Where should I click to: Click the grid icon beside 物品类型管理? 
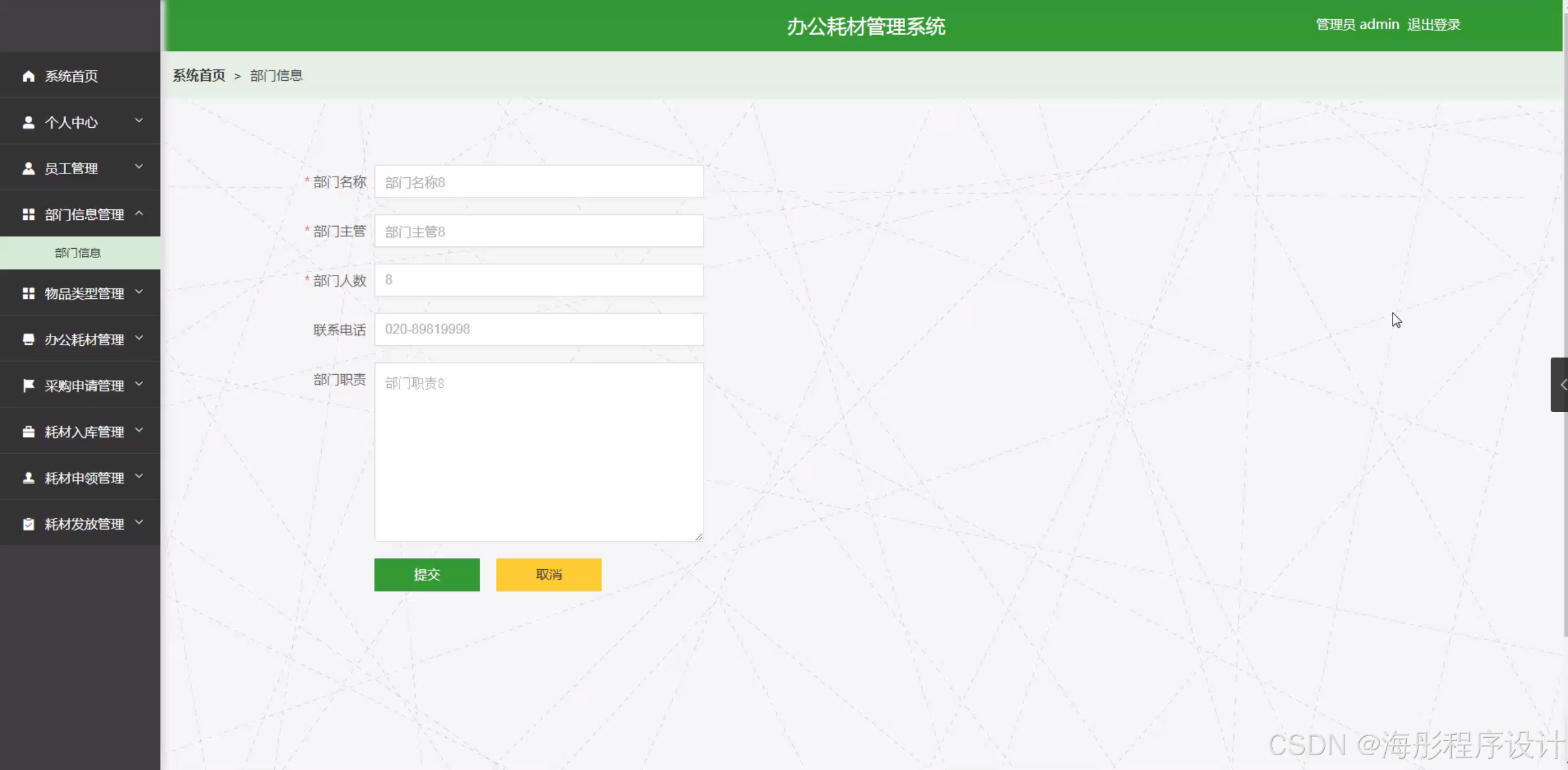(28, 293)
